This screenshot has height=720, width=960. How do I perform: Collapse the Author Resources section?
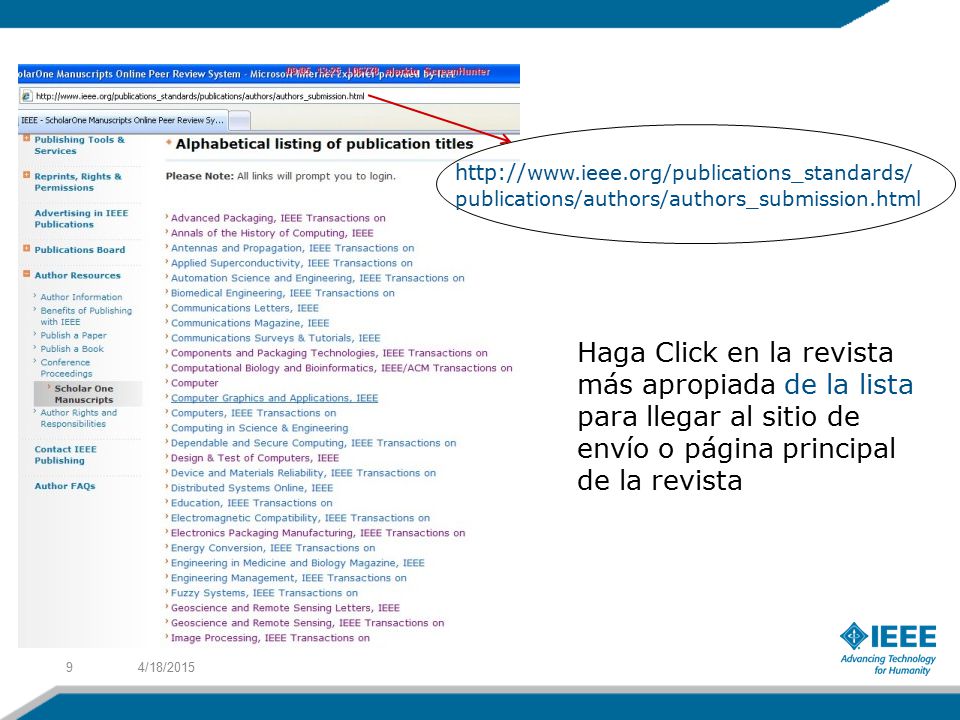[26, 274]
